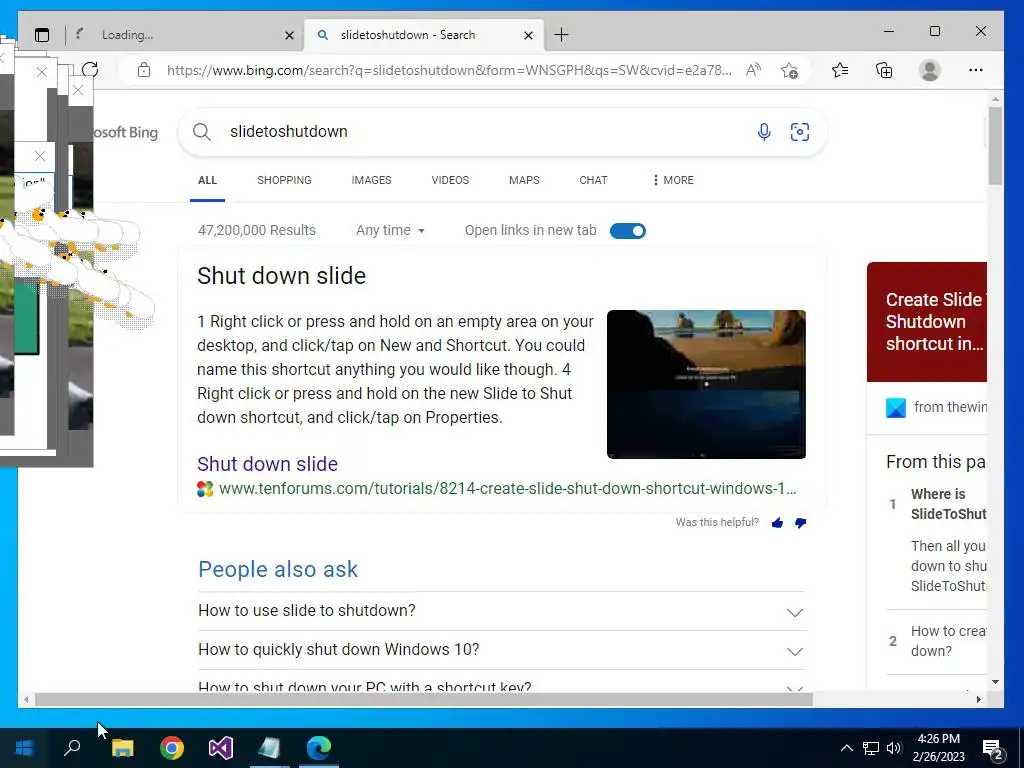Open visual search camera icon
Image resolution: width=1024 pixels, height=768 pixels.
tap(799, 132)
